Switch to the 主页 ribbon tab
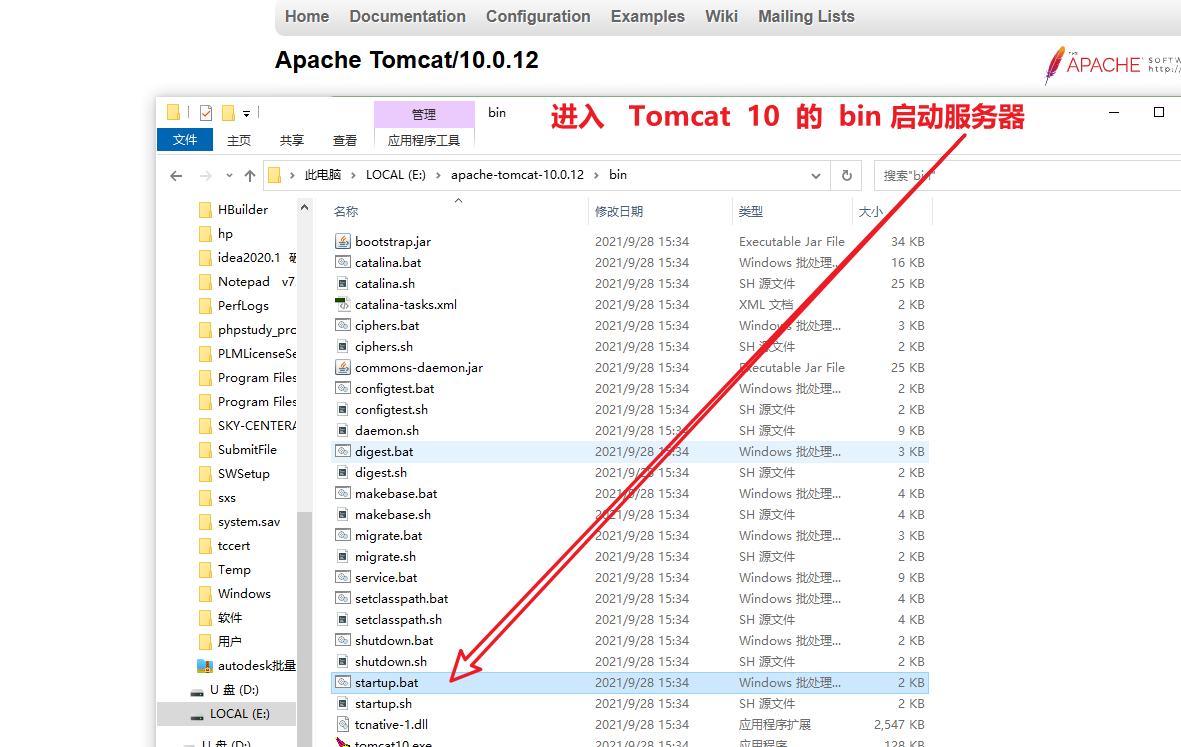This screenshot has width=1181, height=747. click(x=239, y=140)
